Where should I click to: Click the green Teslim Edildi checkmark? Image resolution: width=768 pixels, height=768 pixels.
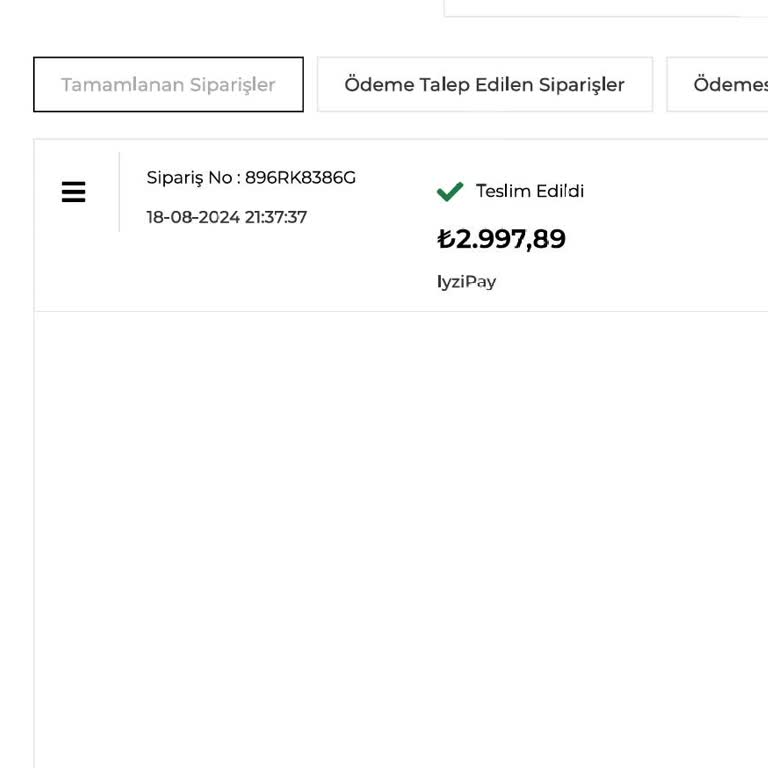(x=450, y=191)
